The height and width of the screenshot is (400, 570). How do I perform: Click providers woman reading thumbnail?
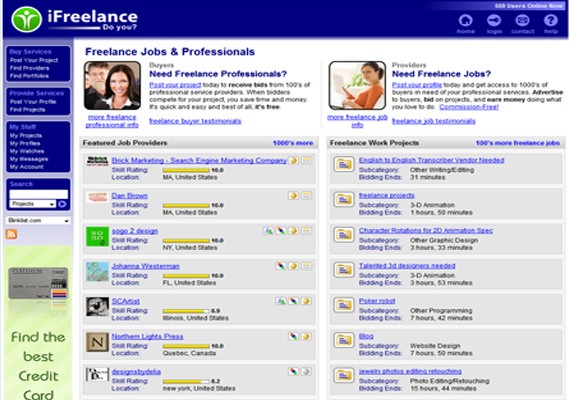tap(357, 86)
